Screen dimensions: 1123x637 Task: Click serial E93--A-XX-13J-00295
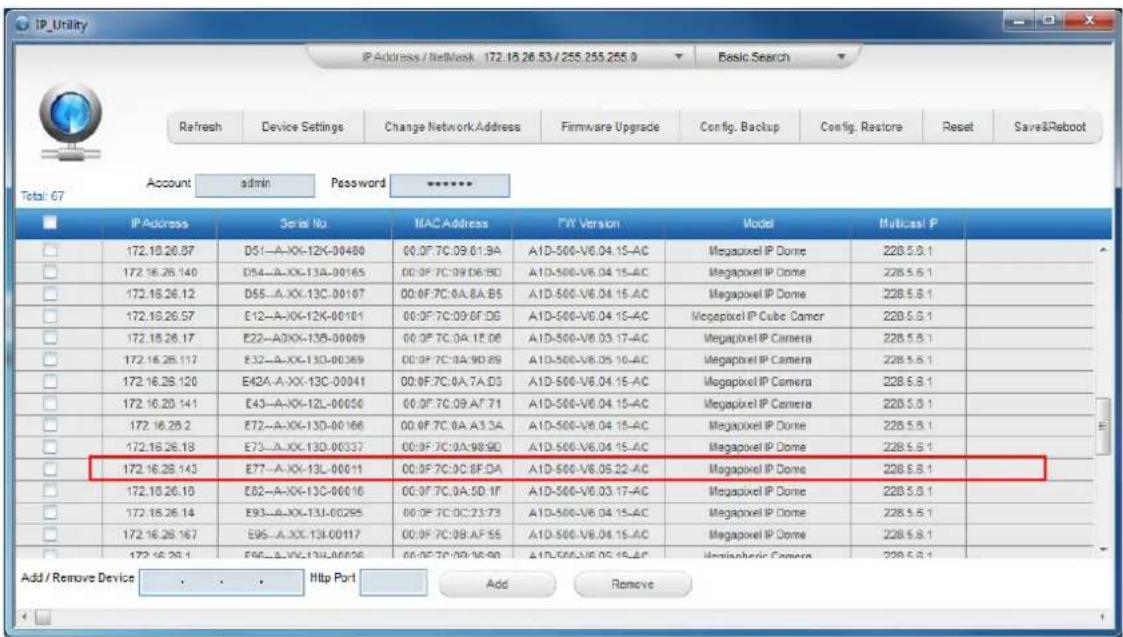click(304, 514)
